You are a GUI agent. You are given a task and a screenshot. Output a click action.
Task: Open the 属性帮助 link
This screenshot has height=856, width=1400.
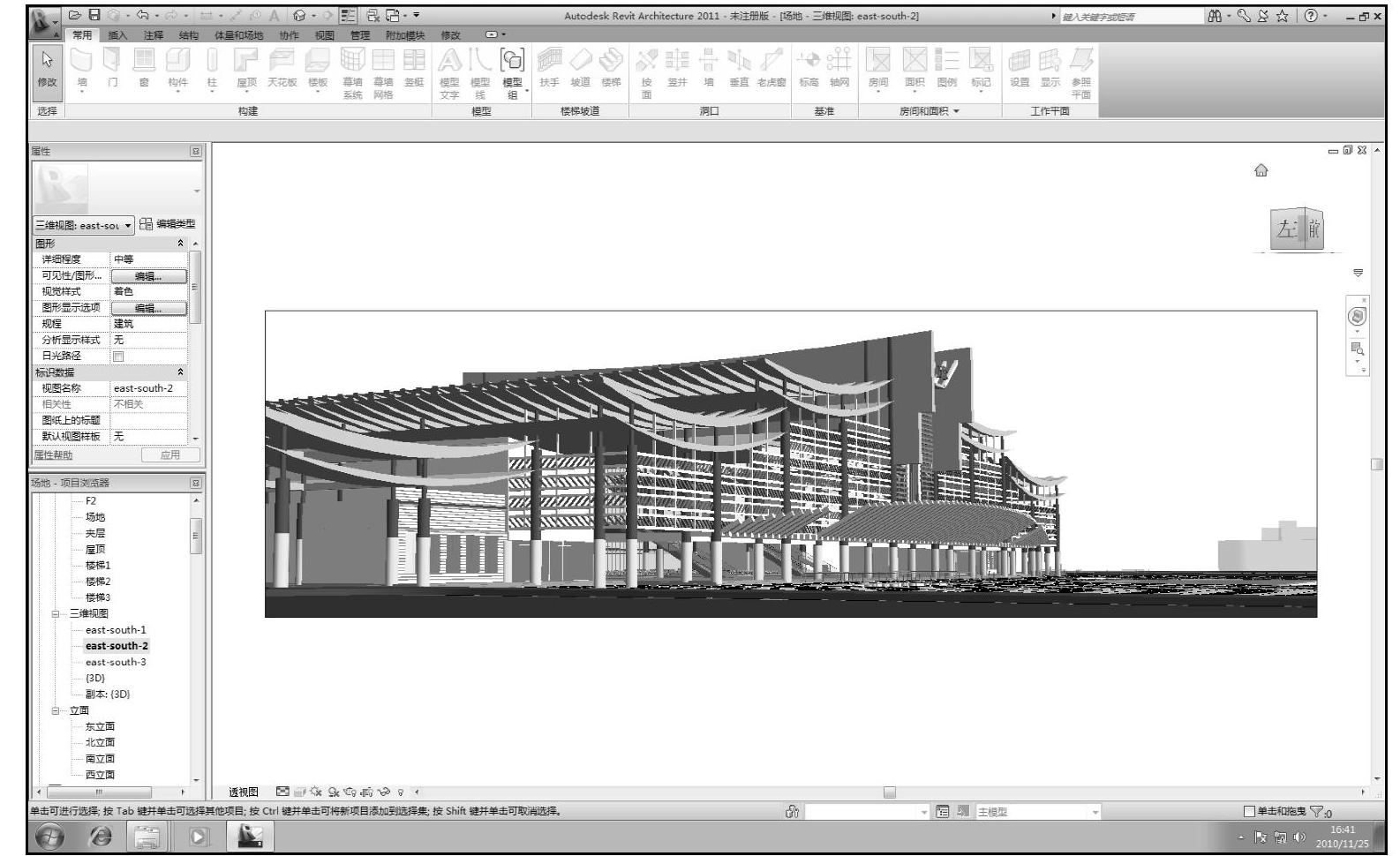54,455
